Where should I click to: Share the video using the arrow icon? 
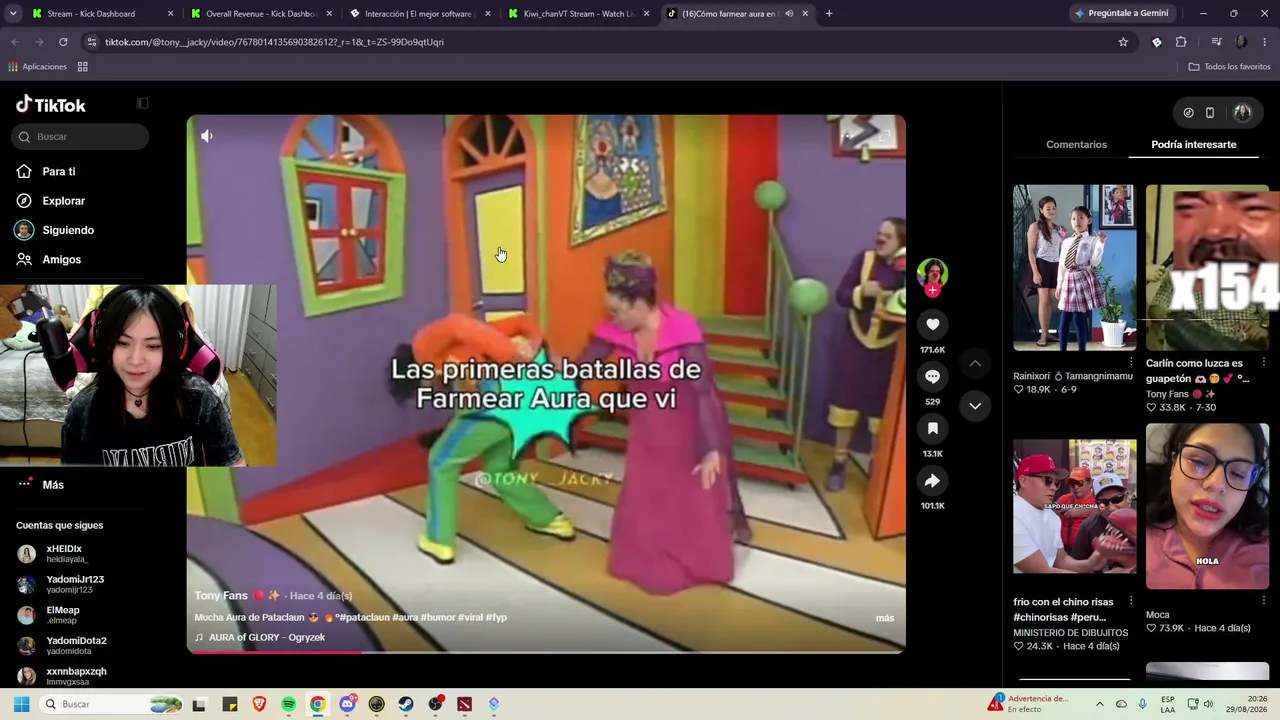point(932,481)
